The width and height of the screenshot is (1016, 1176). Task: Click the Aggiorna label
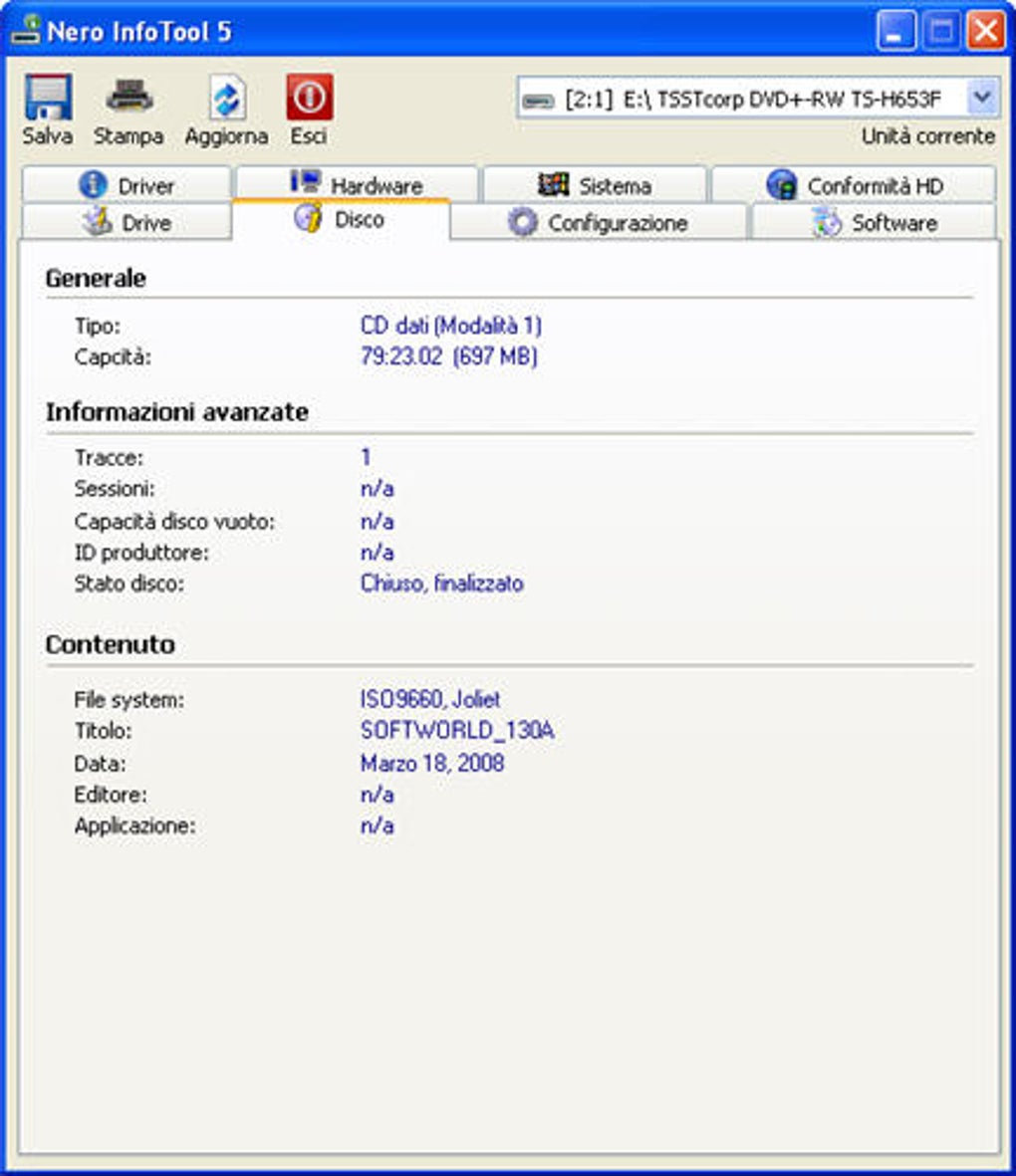tap(227, 136)
